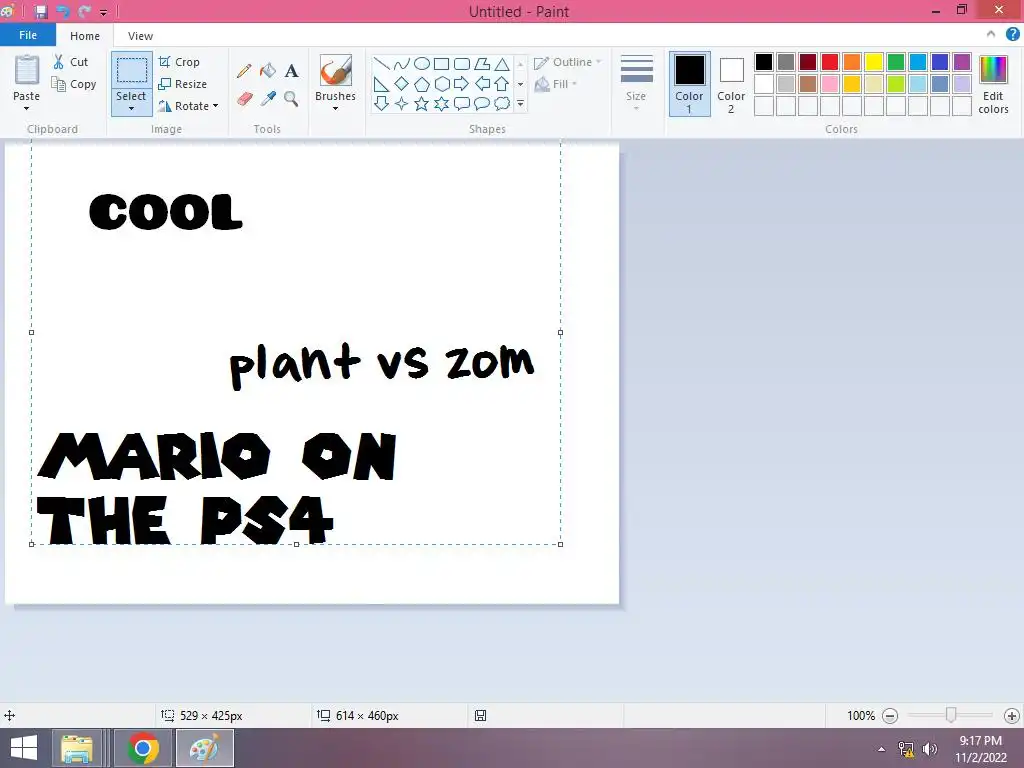Open Customize Quick Access Toolbar arrow
Image resolution: width=1024 pixels, height=768 pixels.
tap(103, 12)
